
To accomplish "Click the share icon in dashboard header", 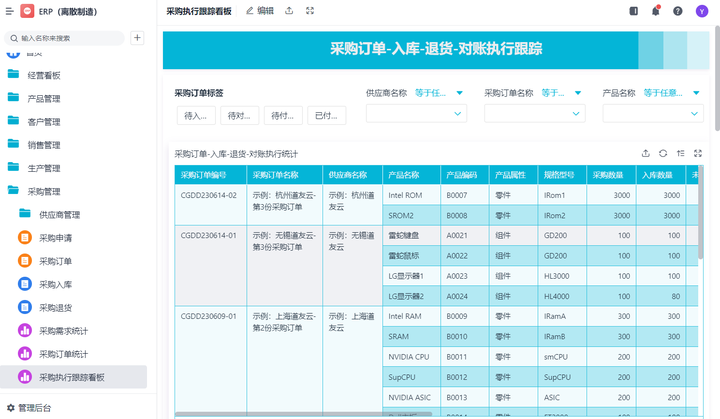I will point(289,10).
